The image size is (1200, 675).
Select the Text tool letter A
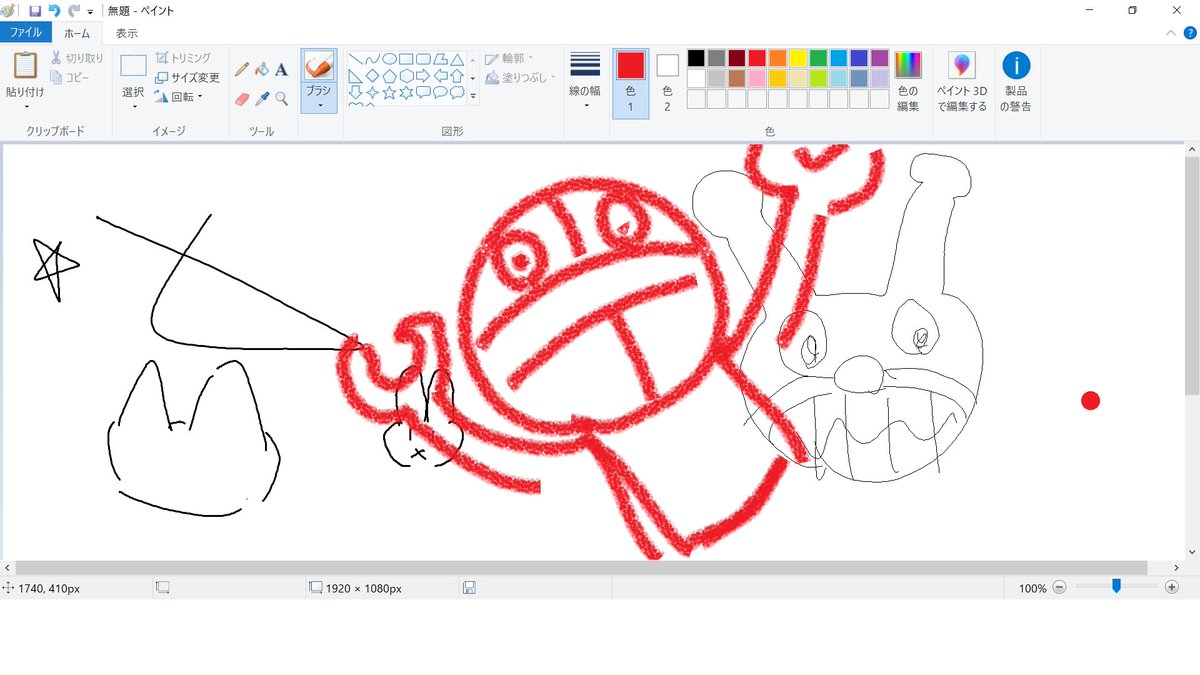pos(282,69)
